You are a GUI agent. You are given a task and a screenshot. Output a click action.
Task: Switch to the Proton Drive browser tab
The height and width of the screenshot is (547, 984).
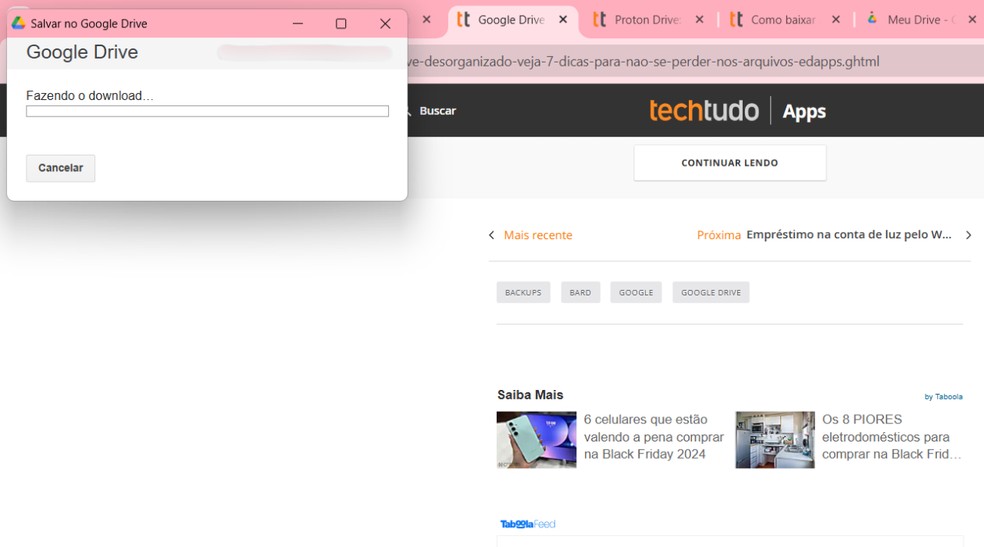647,20
